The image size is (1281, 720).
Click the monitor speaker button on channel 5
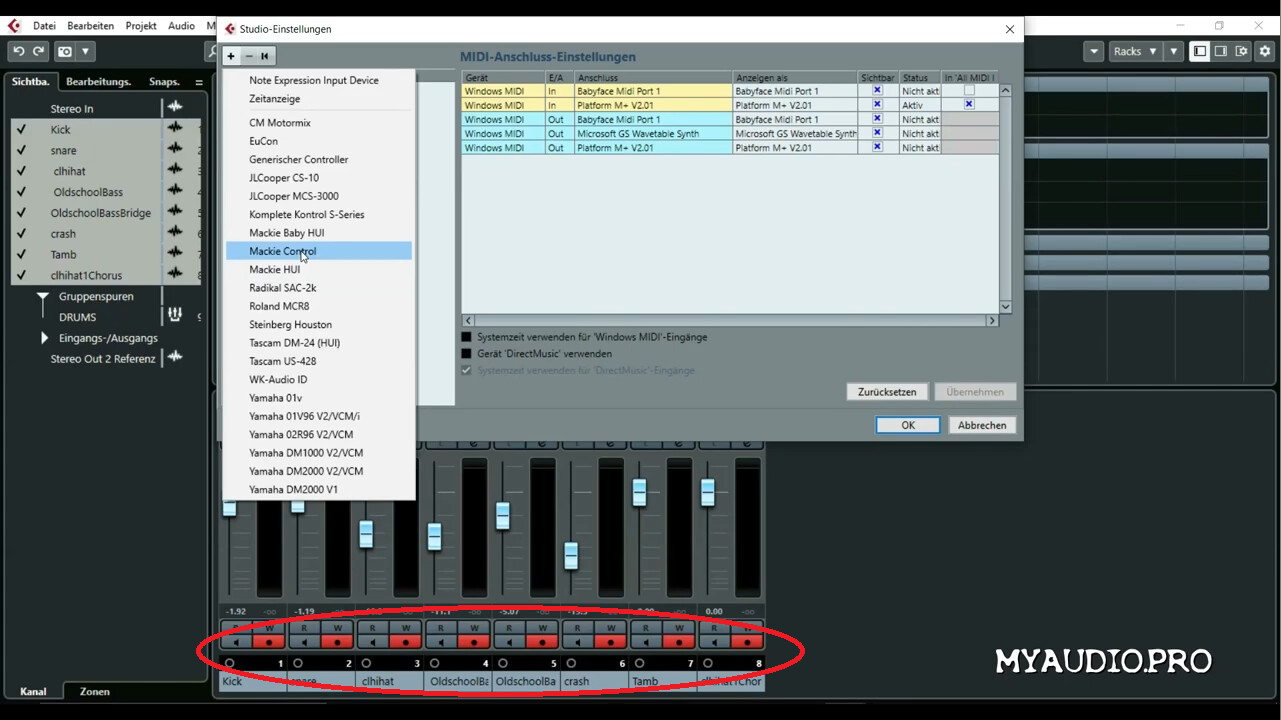[x=509, y=642]
